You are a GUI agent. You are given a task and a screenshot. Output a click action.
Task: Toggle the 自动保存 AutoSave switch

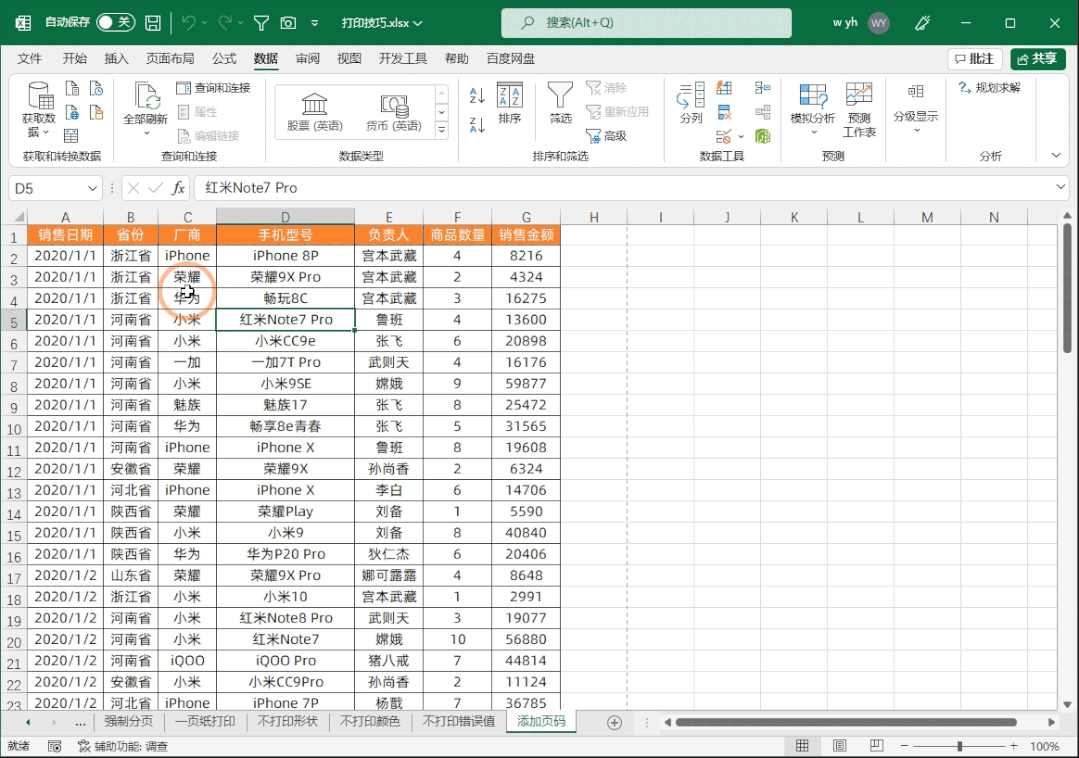pos(115,23)
